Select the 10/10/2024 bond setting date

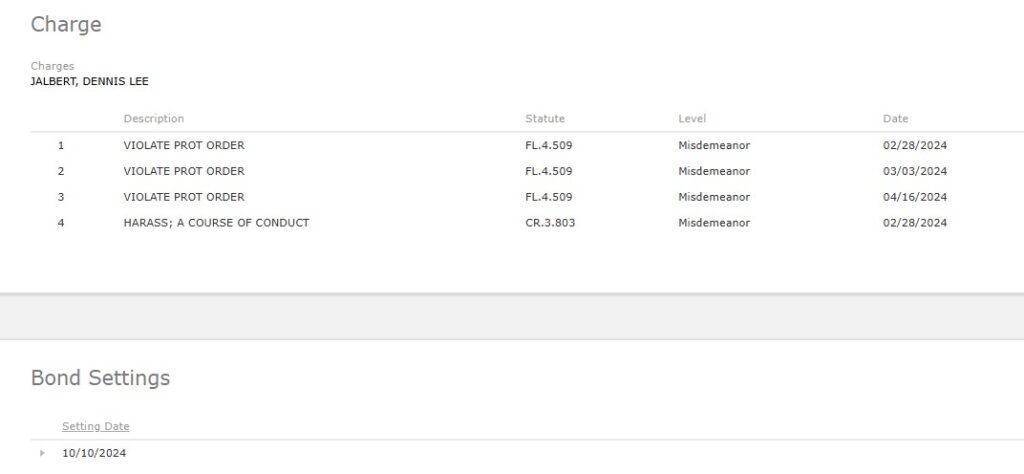pos(94,454)
